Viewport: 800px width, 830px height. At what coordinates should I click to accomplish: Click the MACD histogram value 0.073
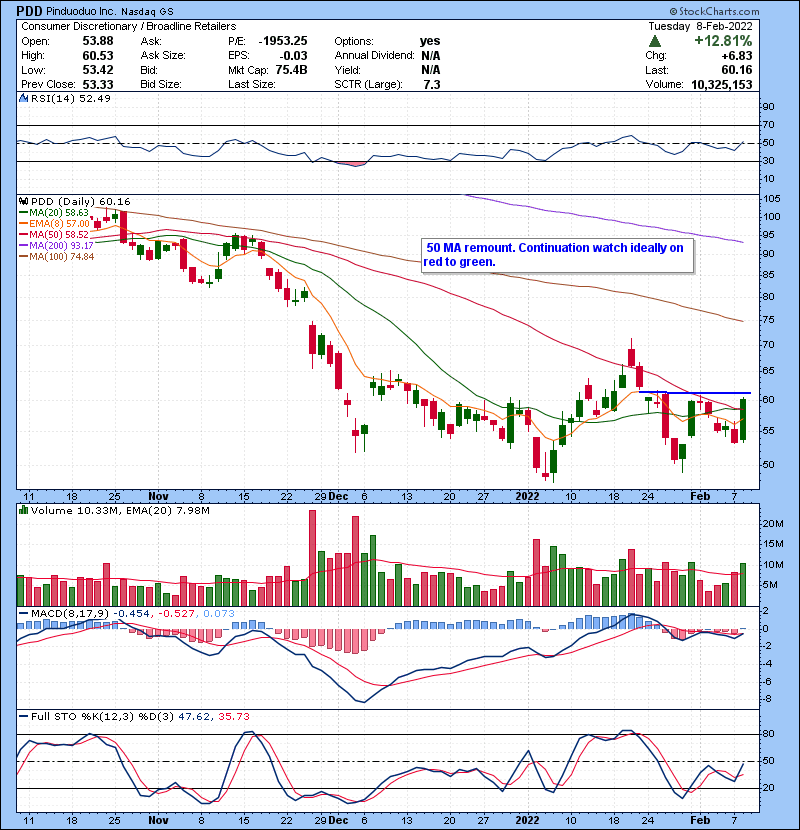(219, 614)
